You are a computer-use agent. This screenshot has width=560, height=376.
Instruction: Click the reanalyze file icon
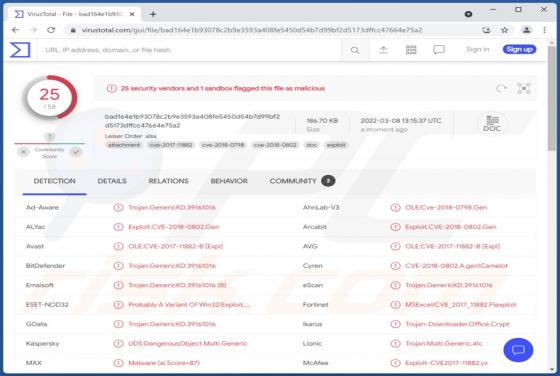coord(501,88)
